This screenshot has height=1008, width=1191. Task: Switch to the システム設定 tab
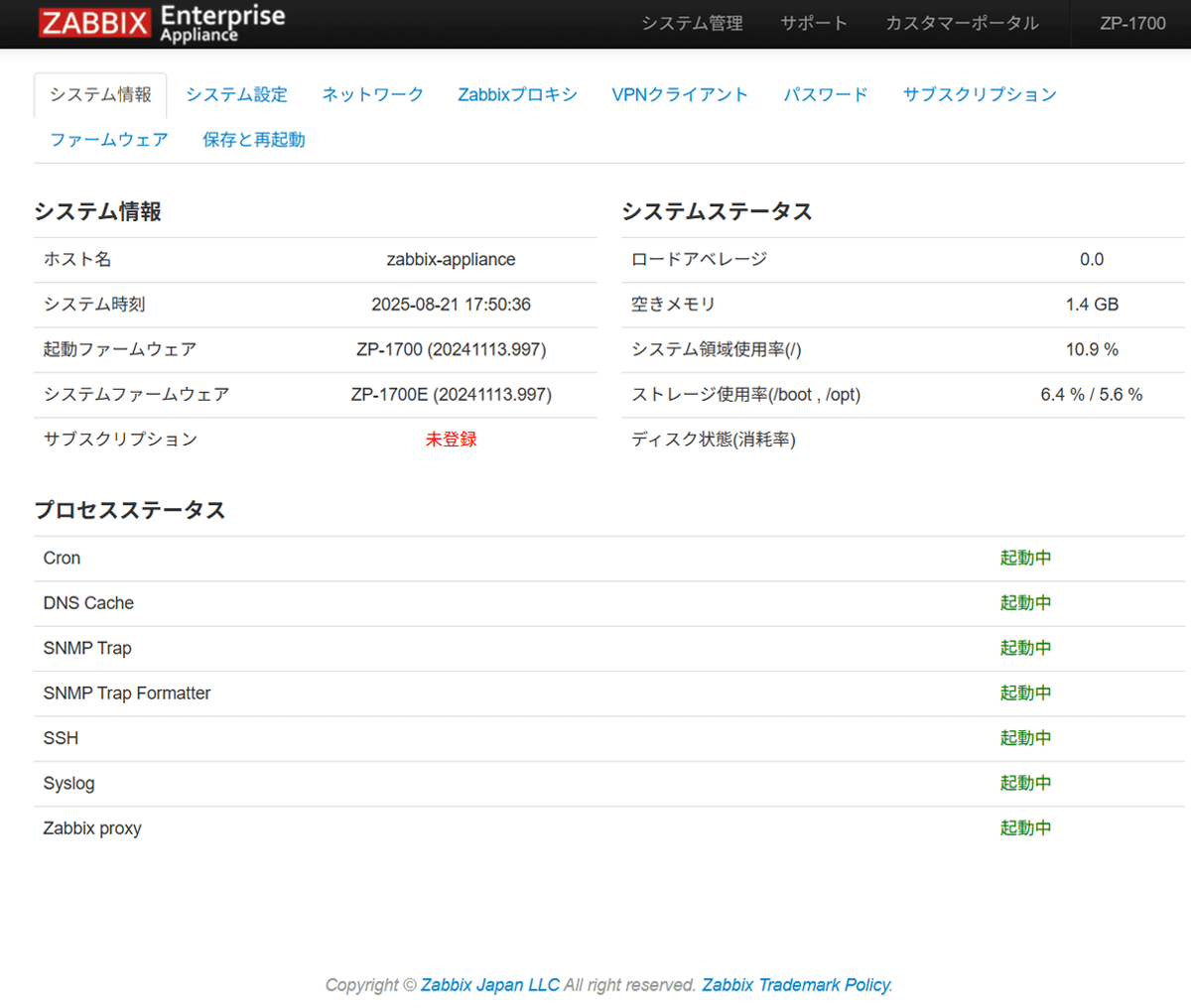(236, 94)
